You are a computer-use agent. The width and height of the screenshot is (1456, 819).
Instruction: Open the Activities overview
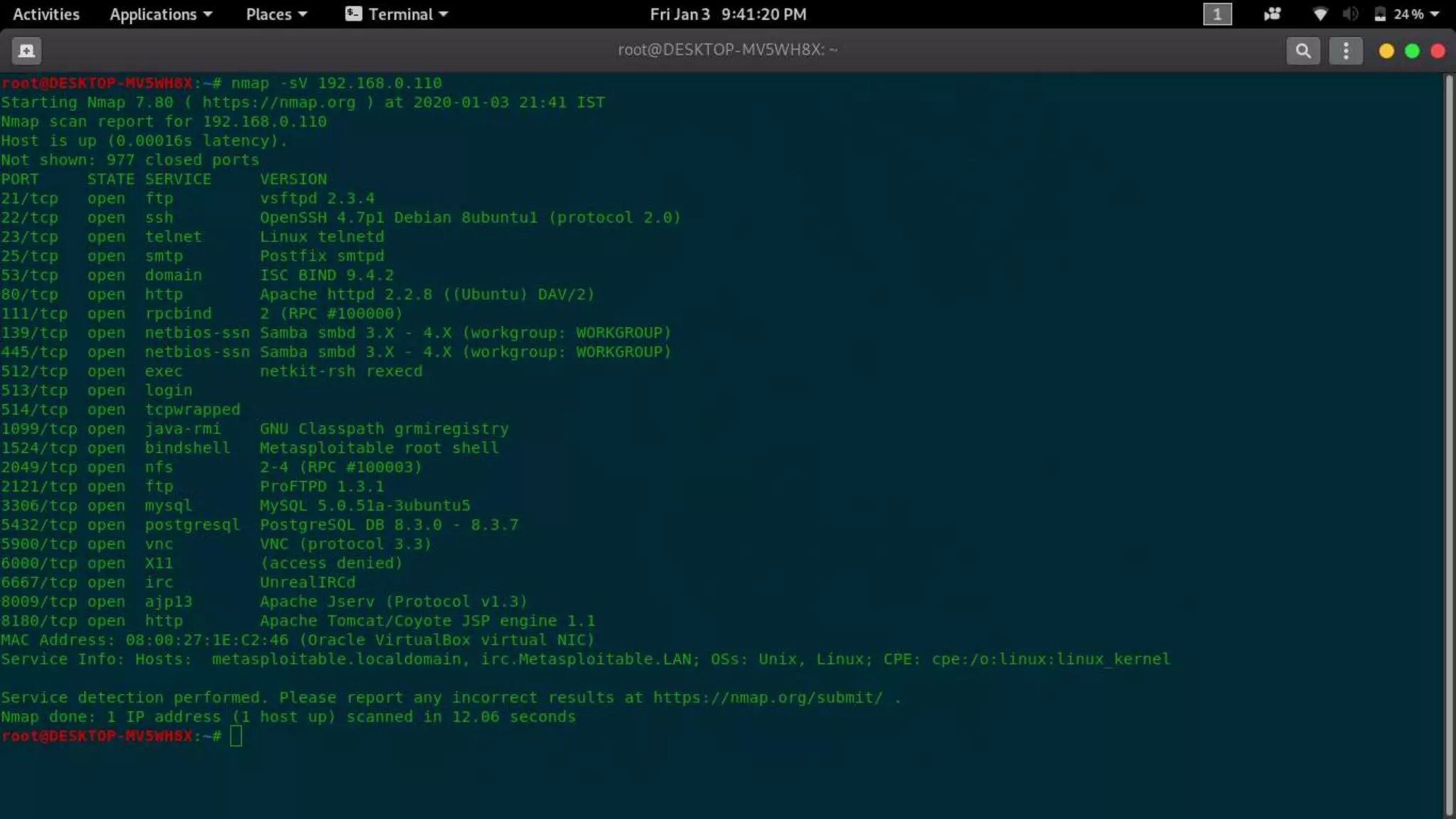[46, 14]
